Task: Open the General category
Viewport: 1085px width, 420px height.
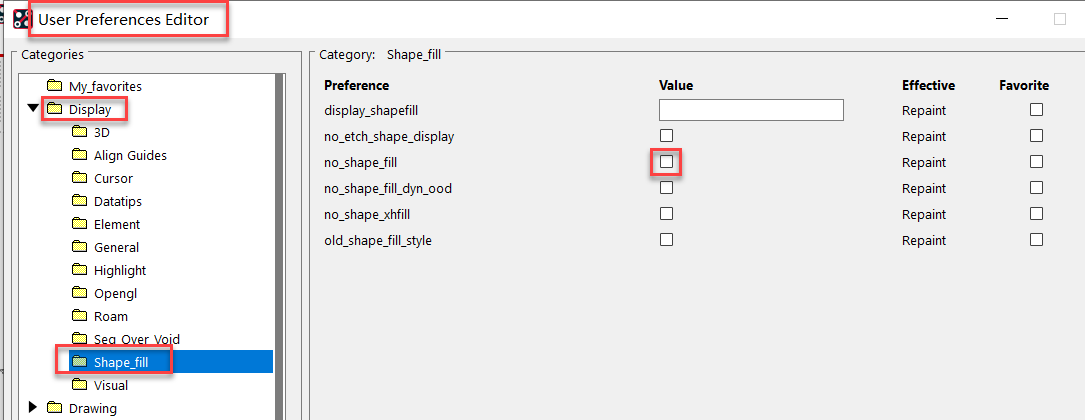Action: coord(116,247)
